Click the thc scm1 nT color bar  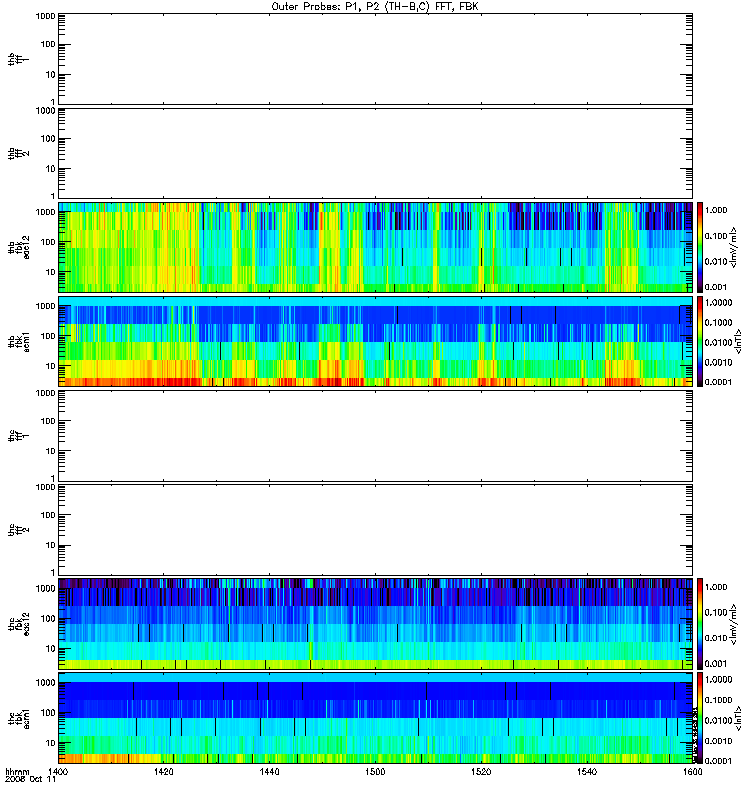(x=700, y=718)
